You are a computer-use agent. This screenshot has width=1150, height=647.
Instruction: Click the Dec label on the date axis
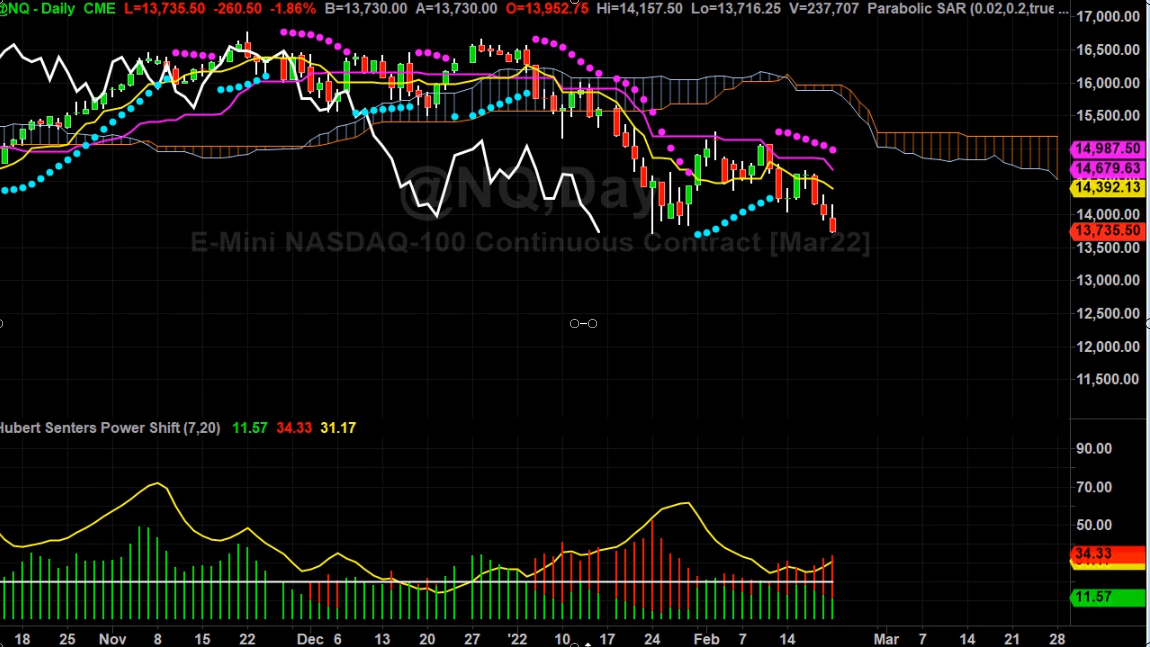[x=310, y=639]
